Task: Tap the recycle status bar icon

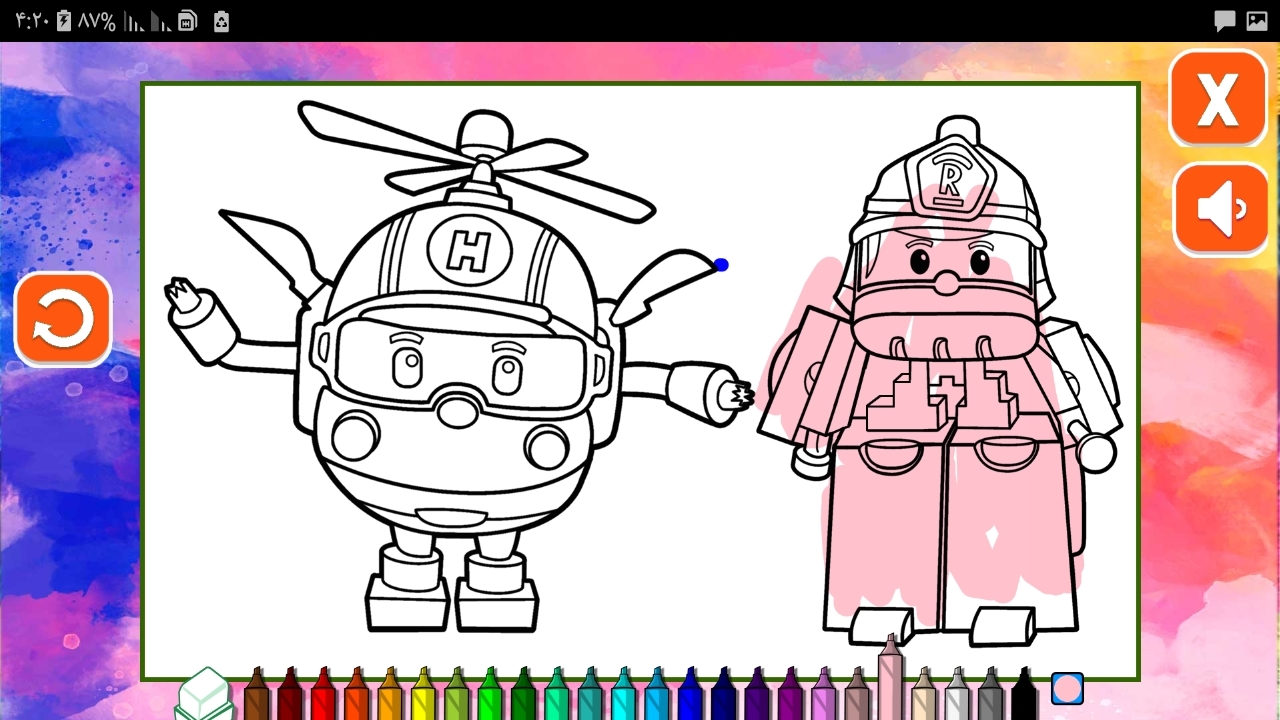Action: pos(221,21)
